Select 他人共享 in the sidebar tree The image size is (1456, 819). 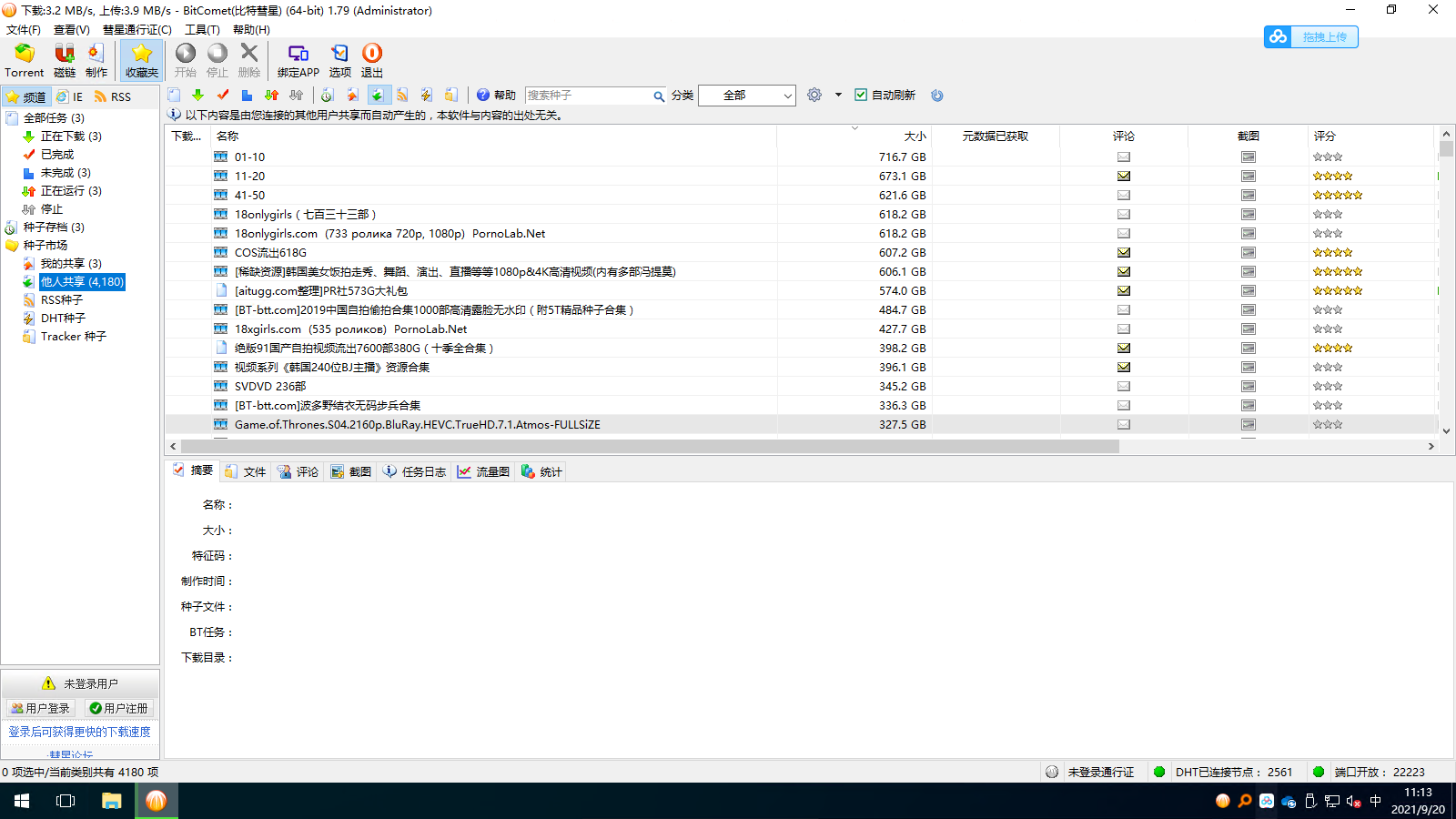[82, 282]
